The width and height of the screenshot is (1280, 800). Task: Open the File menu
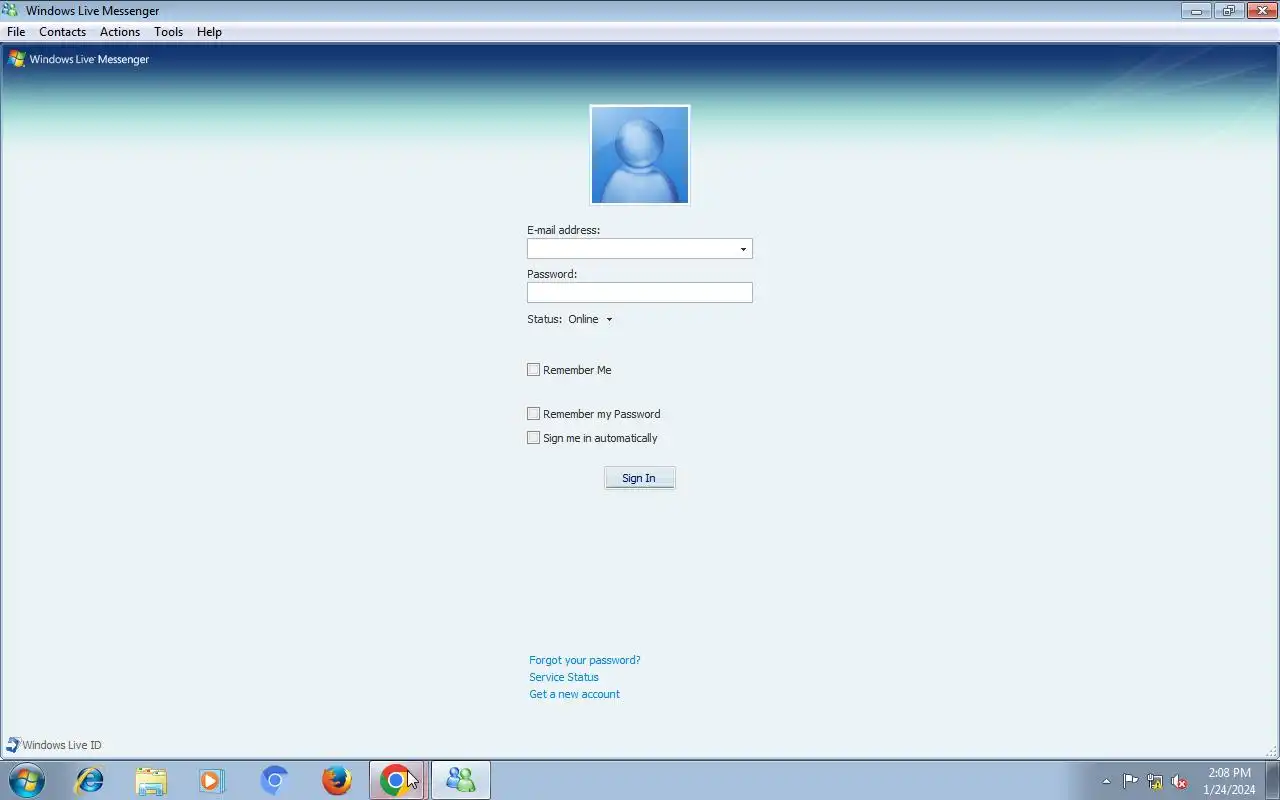pos(16,32)
